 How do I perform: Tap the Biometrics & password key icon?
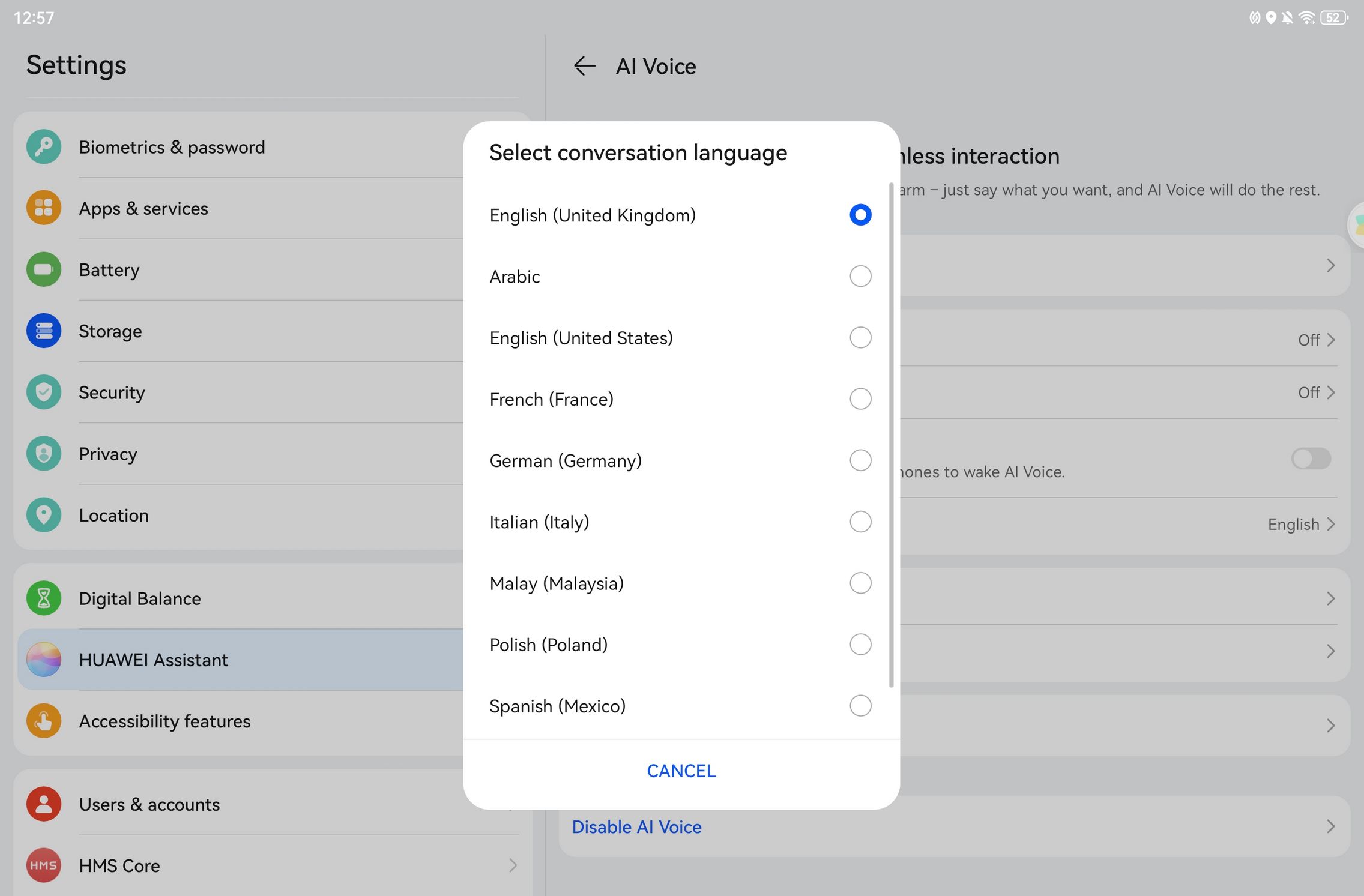pos(44,147)
